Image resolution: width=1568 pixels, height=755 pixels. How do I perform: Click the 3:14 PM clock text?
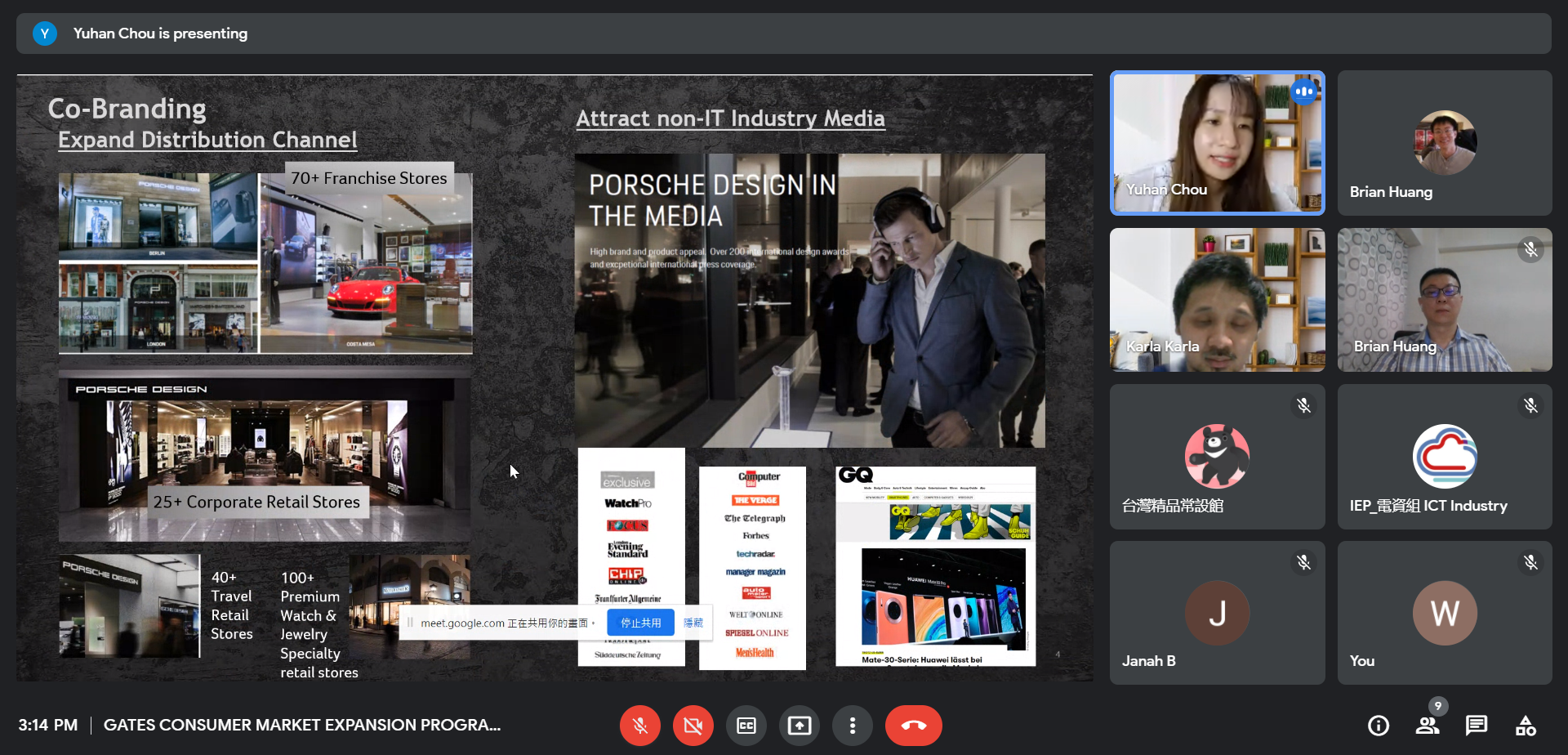pos(48,725)
